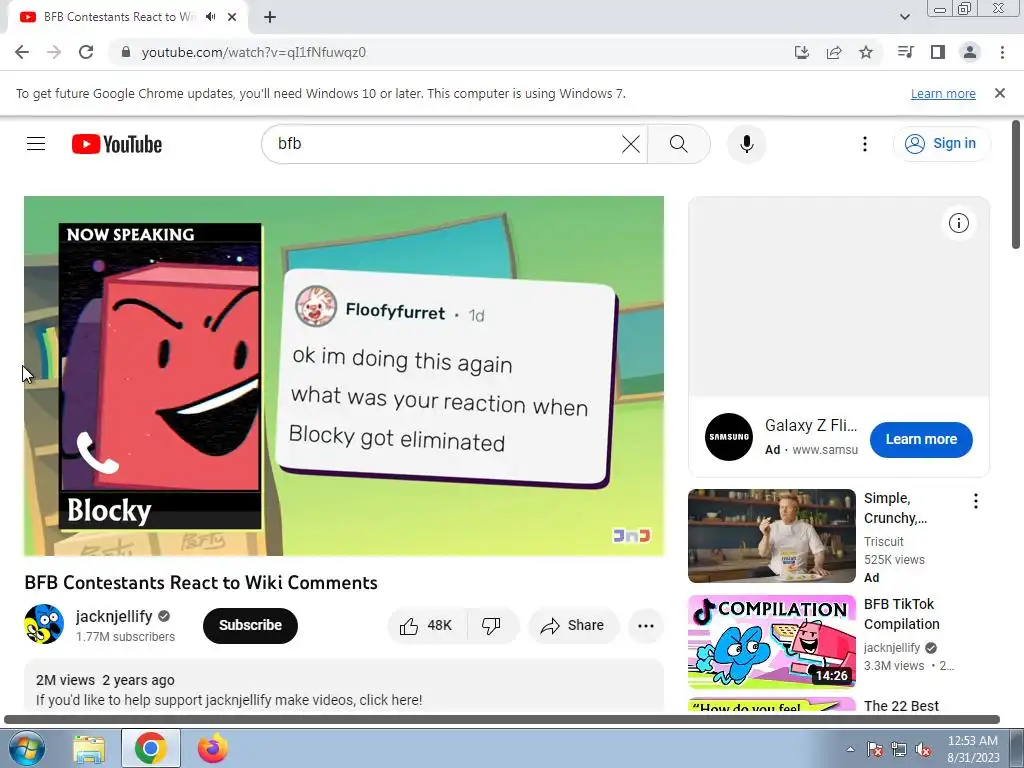Open tab search dropdown chevron
The image size is (1024, 768).
(x=904, y=17)
